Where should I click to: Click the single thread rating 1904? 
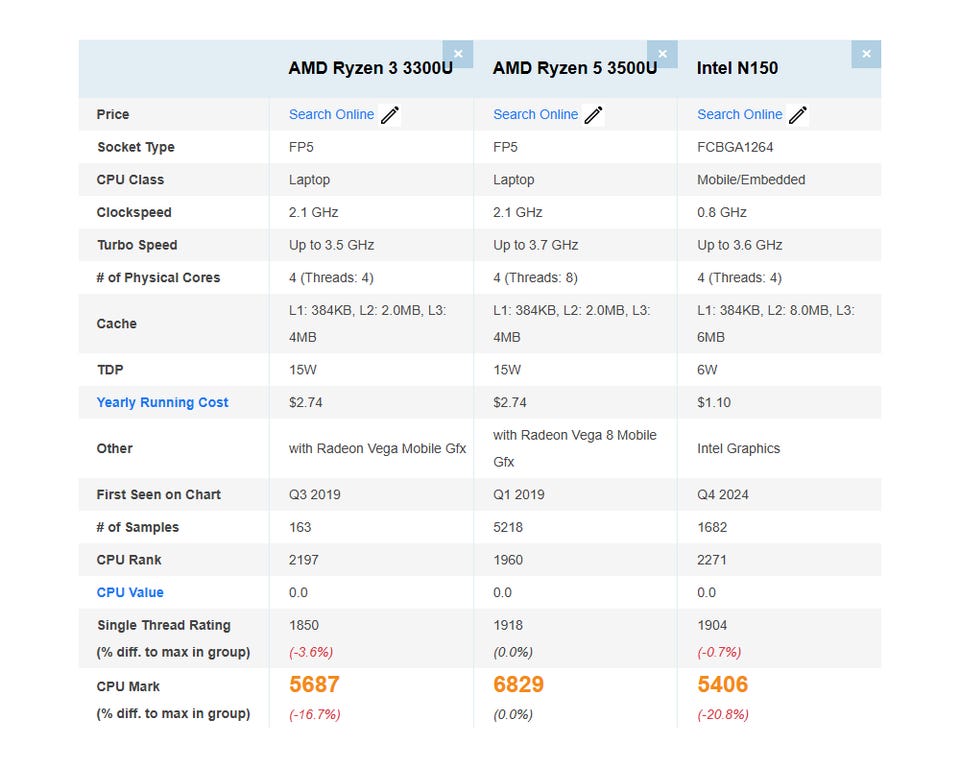click(712, 625)
